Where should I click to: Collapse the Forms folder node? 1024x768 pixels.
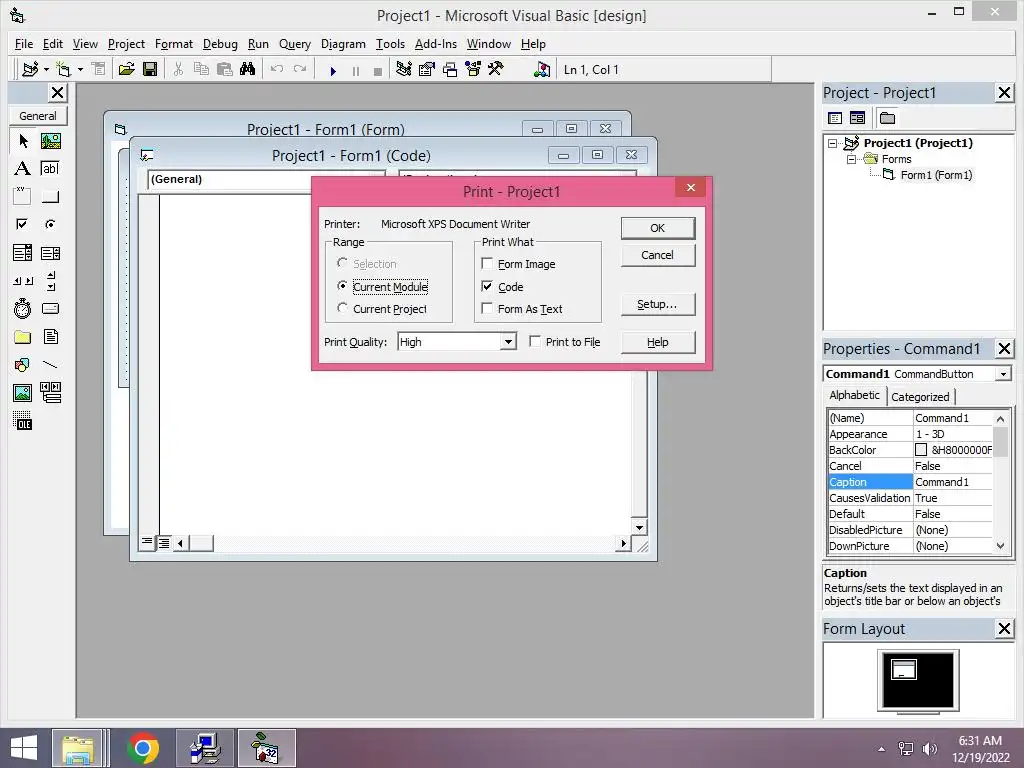[x=851, y=159]
